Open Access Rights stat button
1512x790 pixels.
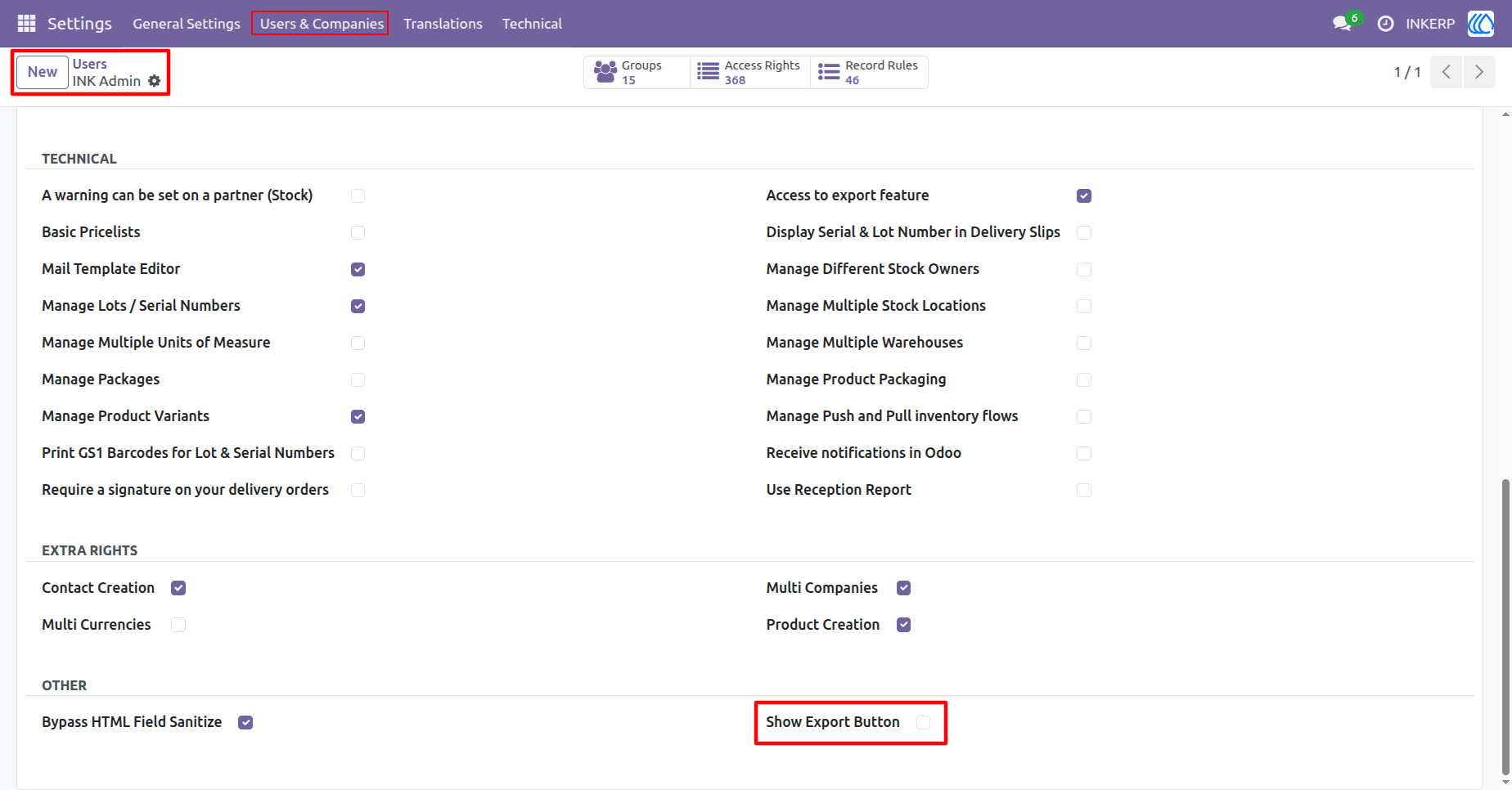(749, 72)
